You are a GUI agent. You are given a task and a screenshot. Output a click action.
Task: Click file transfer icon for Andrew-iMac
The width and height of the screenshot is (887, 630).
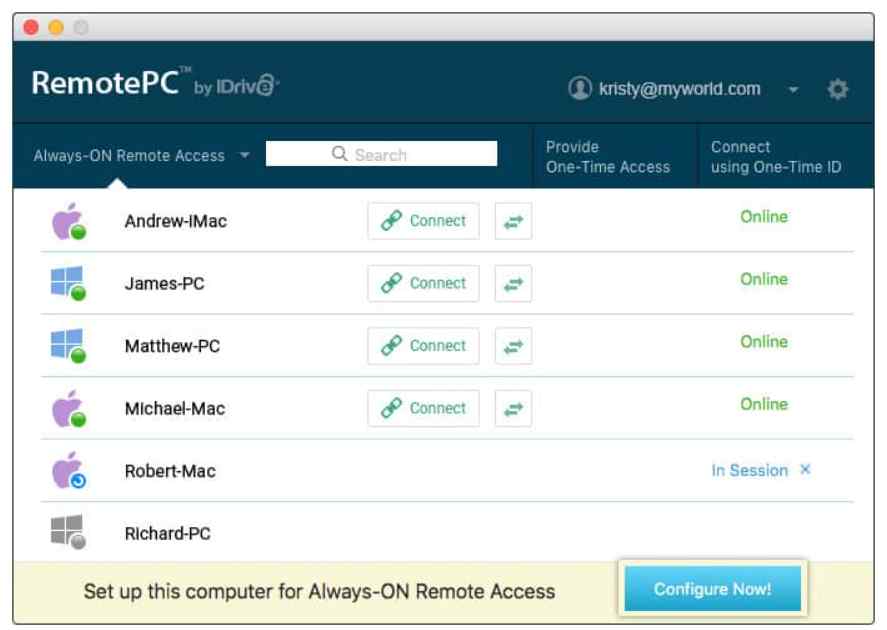[513, 221]
